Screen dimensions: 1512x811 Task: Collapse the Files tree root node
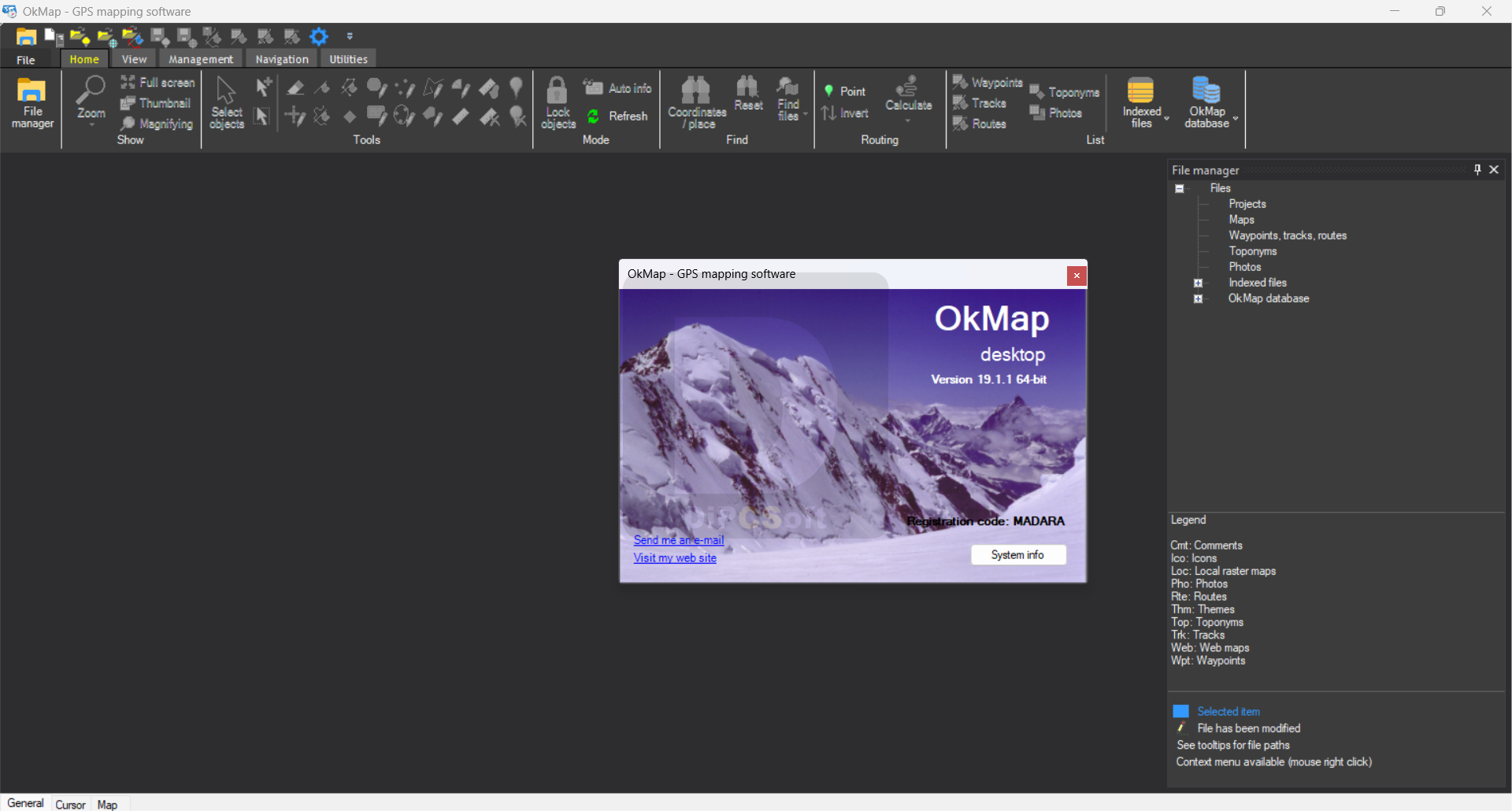click(1180, 189)
